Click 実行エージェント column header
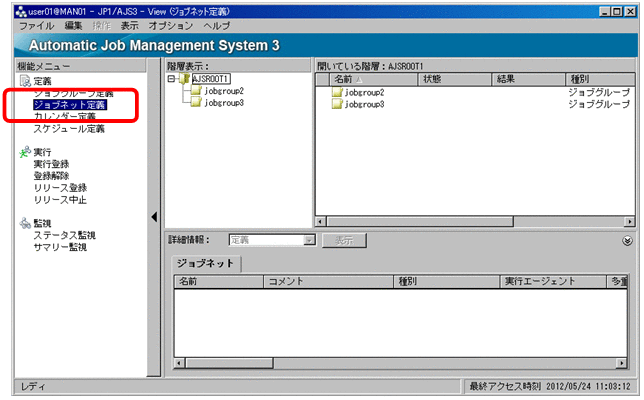 [x=553, y=282]
